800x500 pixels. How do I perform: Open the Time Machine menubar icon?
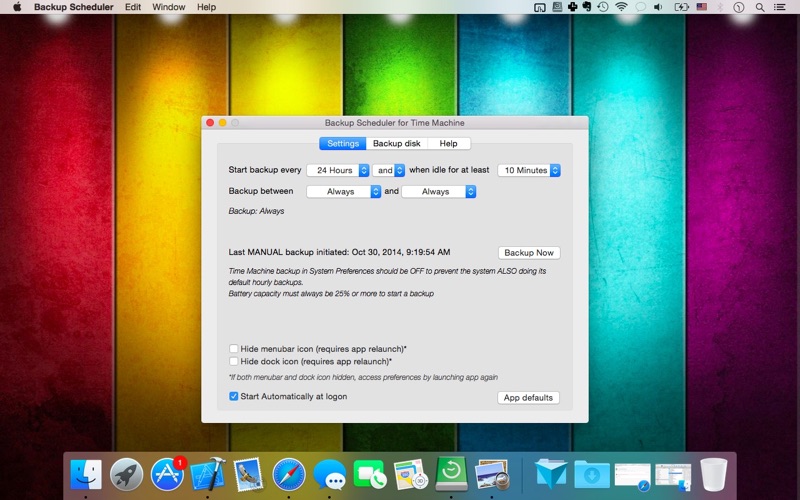point(603,7)
